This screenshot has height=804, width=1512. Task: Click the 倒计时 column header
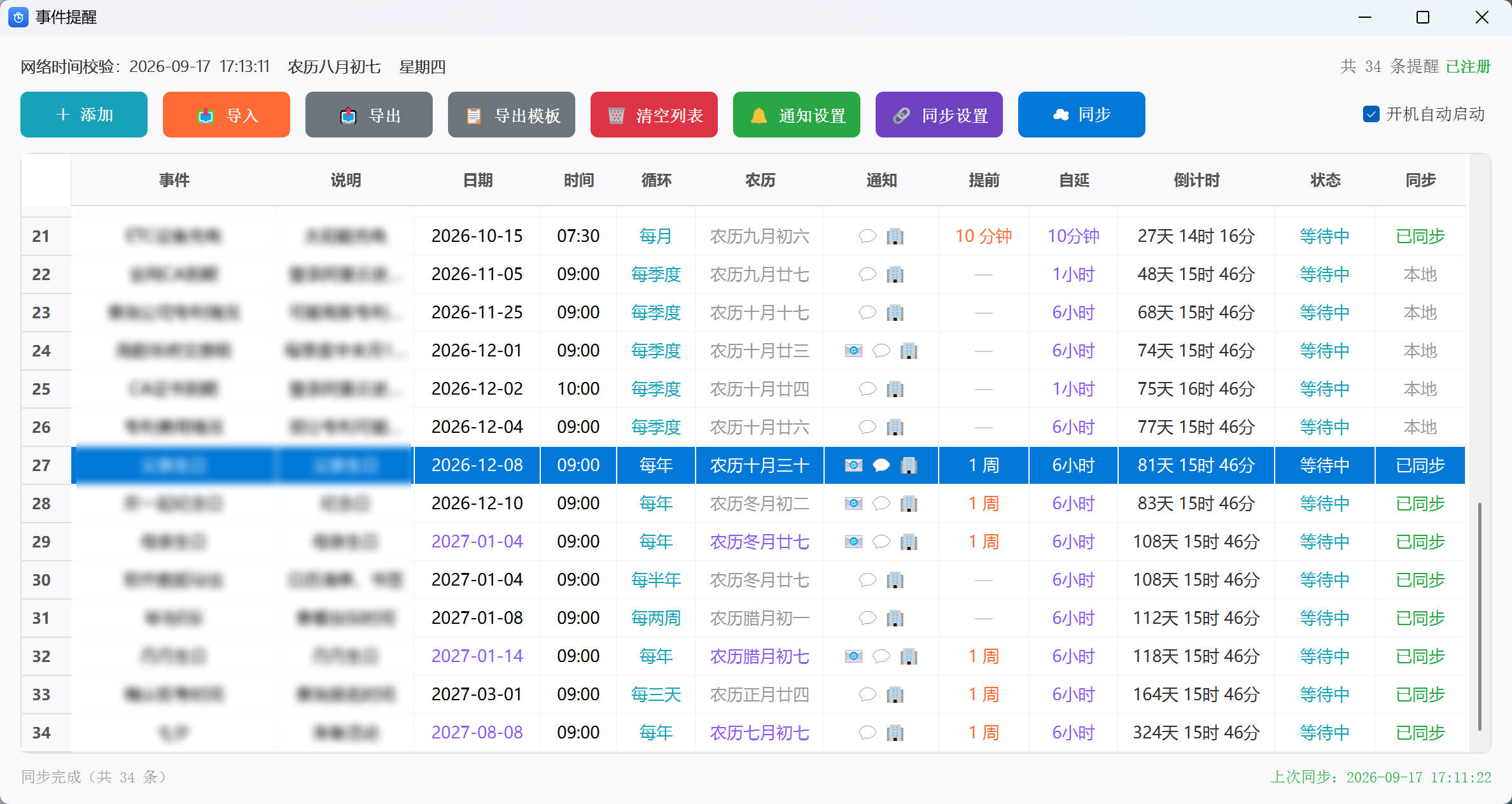1196,180
